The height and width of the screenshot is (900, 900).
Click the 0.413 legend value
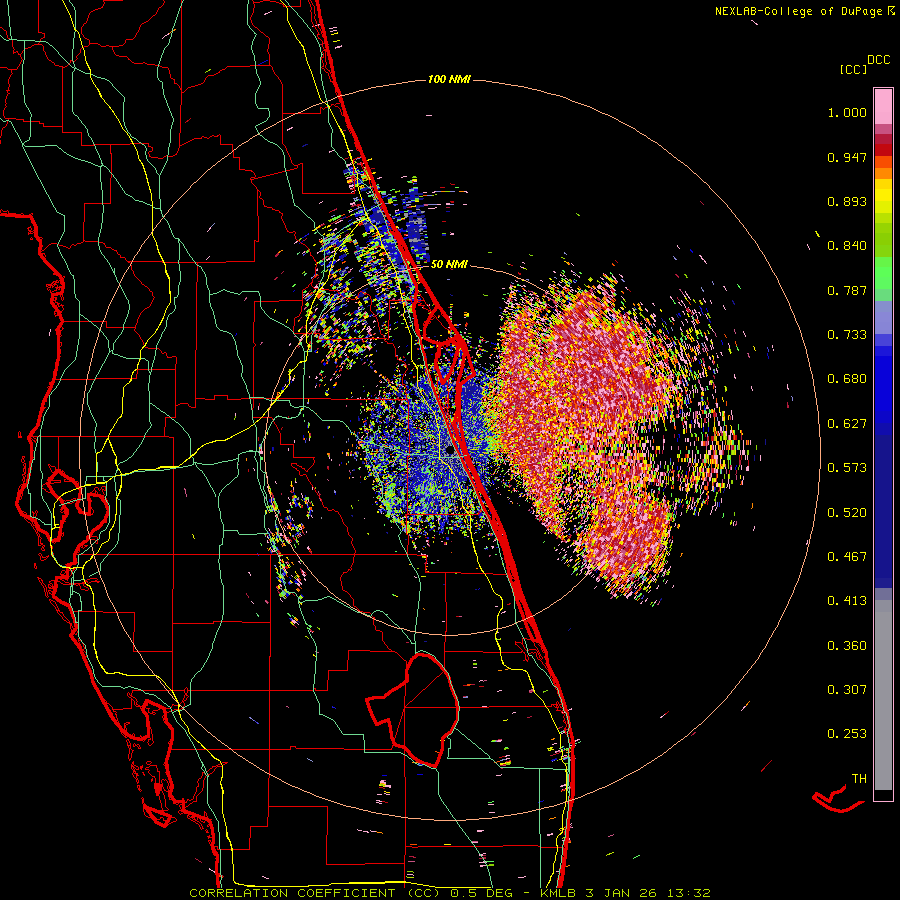847,601
